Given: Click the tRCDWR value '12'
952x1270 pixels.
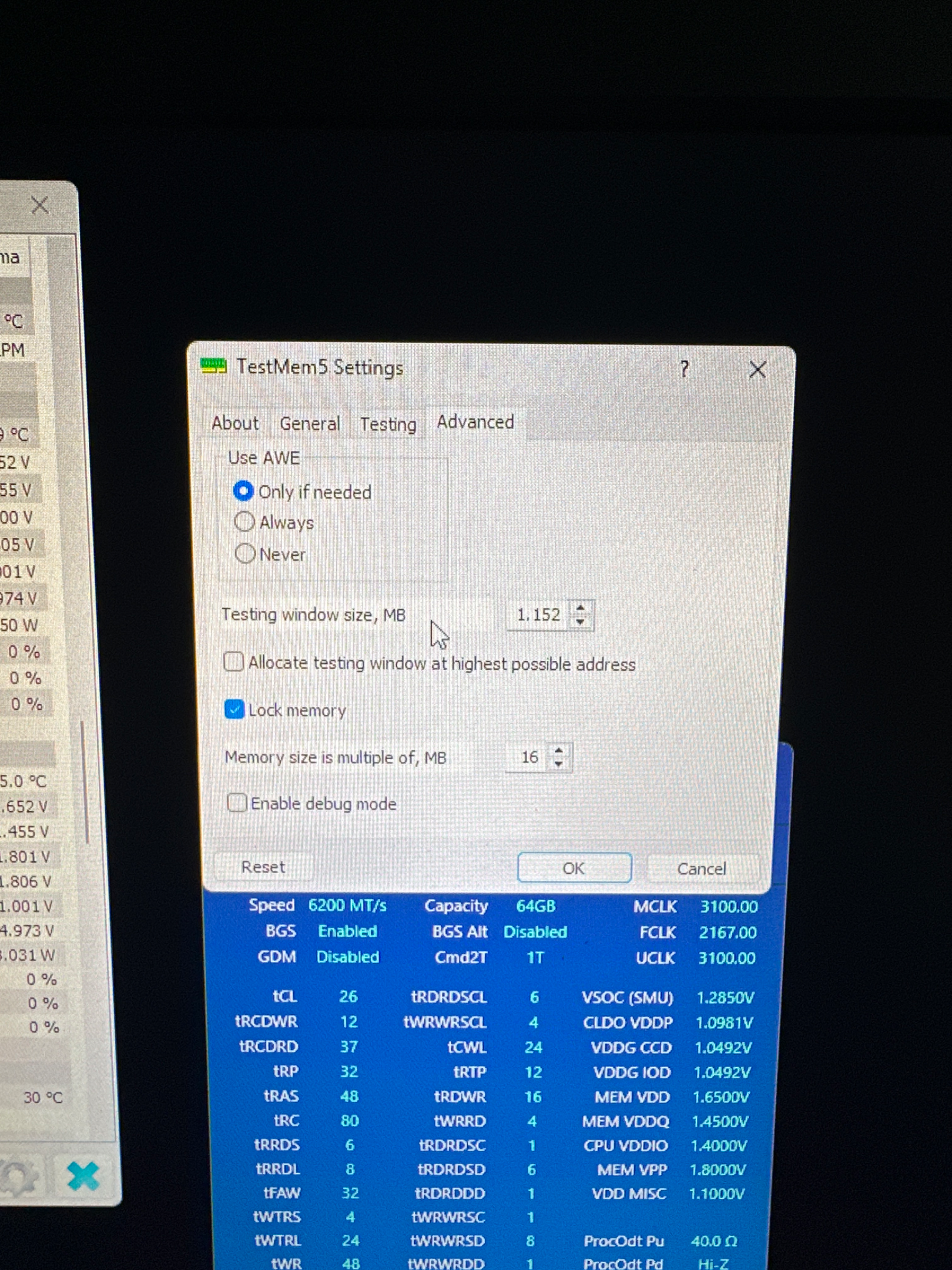Looking at the screenshot, I should point(348,1021).
